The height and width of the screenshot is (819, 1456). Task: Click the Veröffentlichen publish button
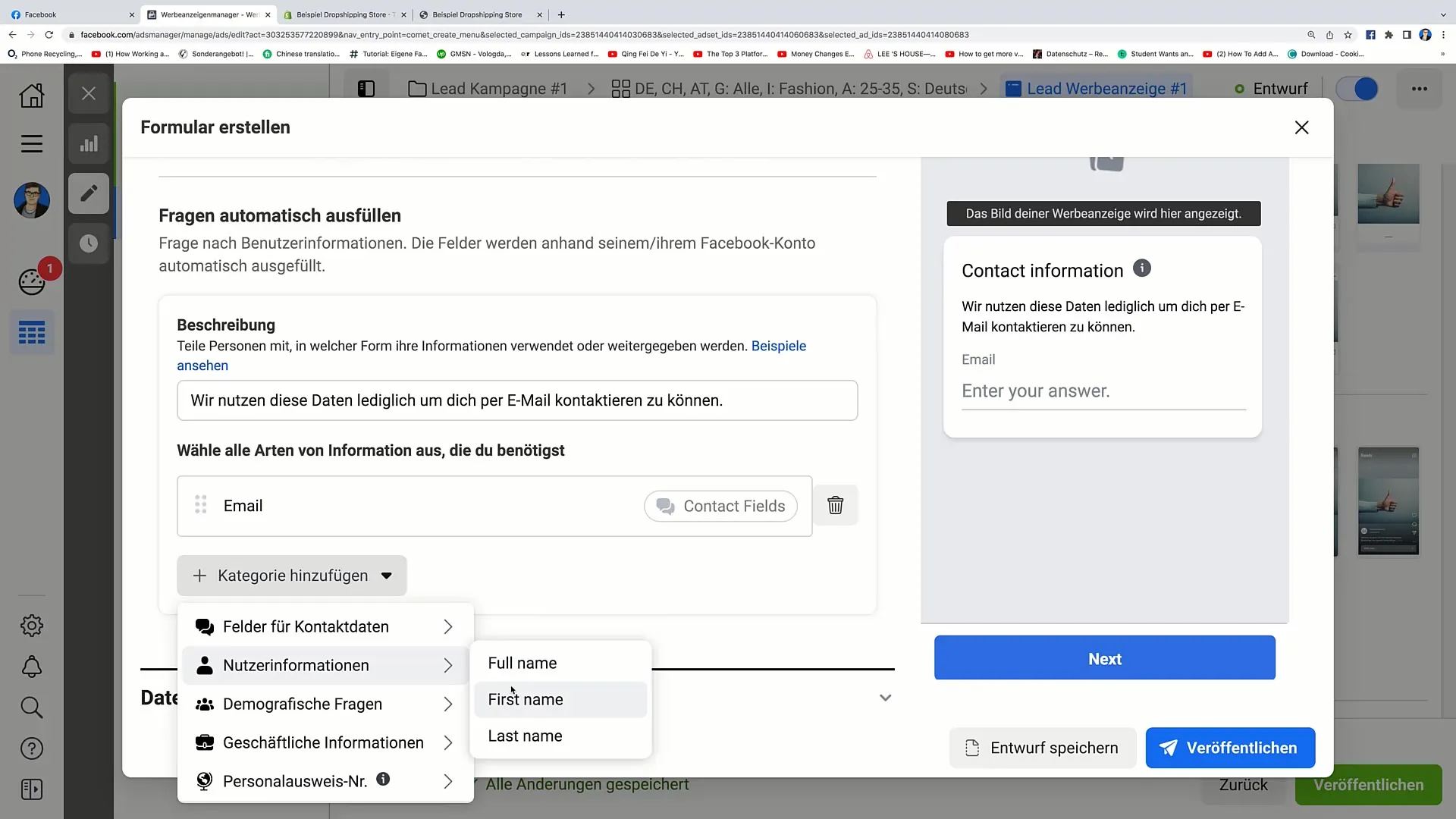1230,748
